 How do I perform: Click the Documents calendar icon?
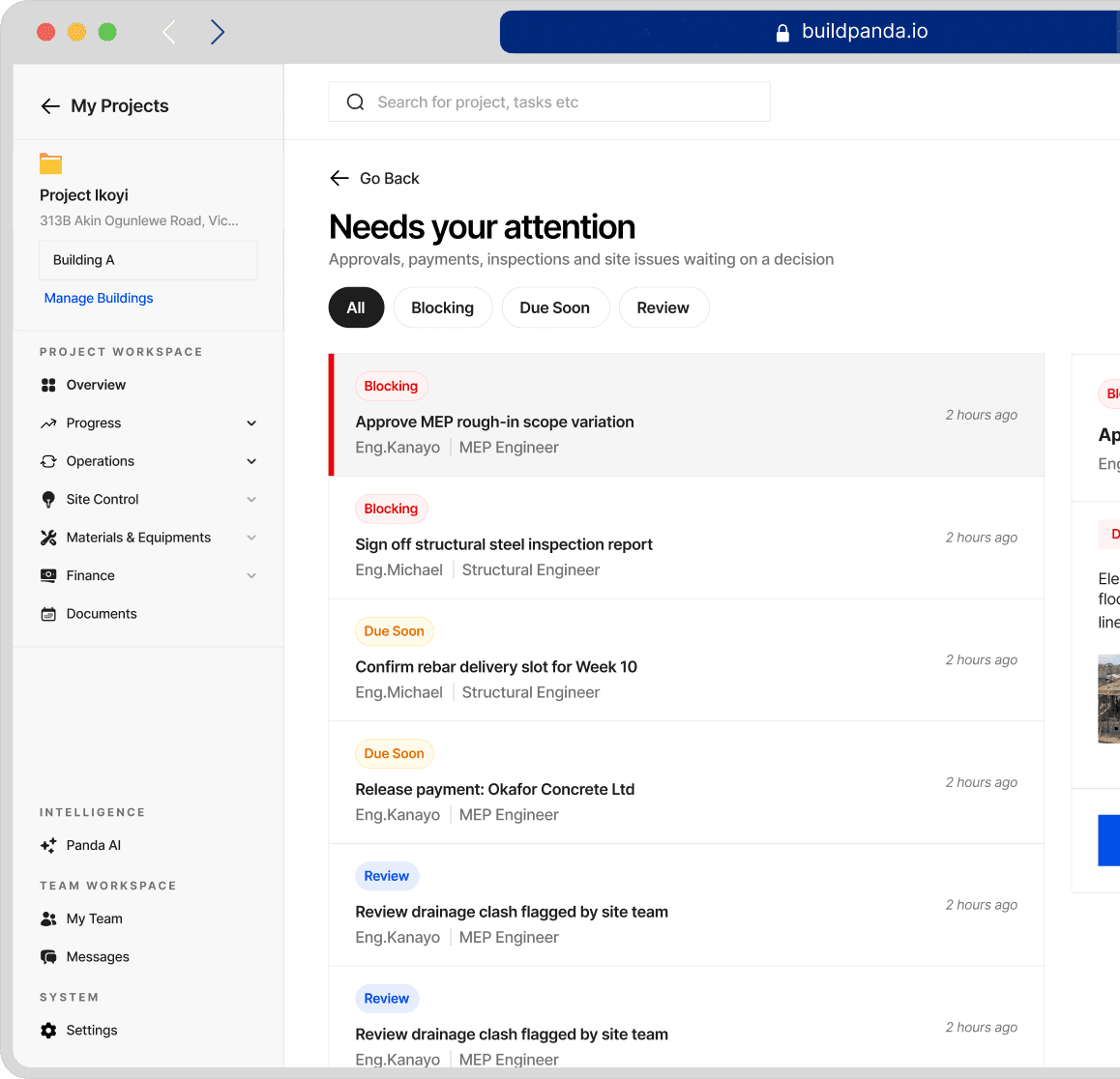tap(48, 614)
